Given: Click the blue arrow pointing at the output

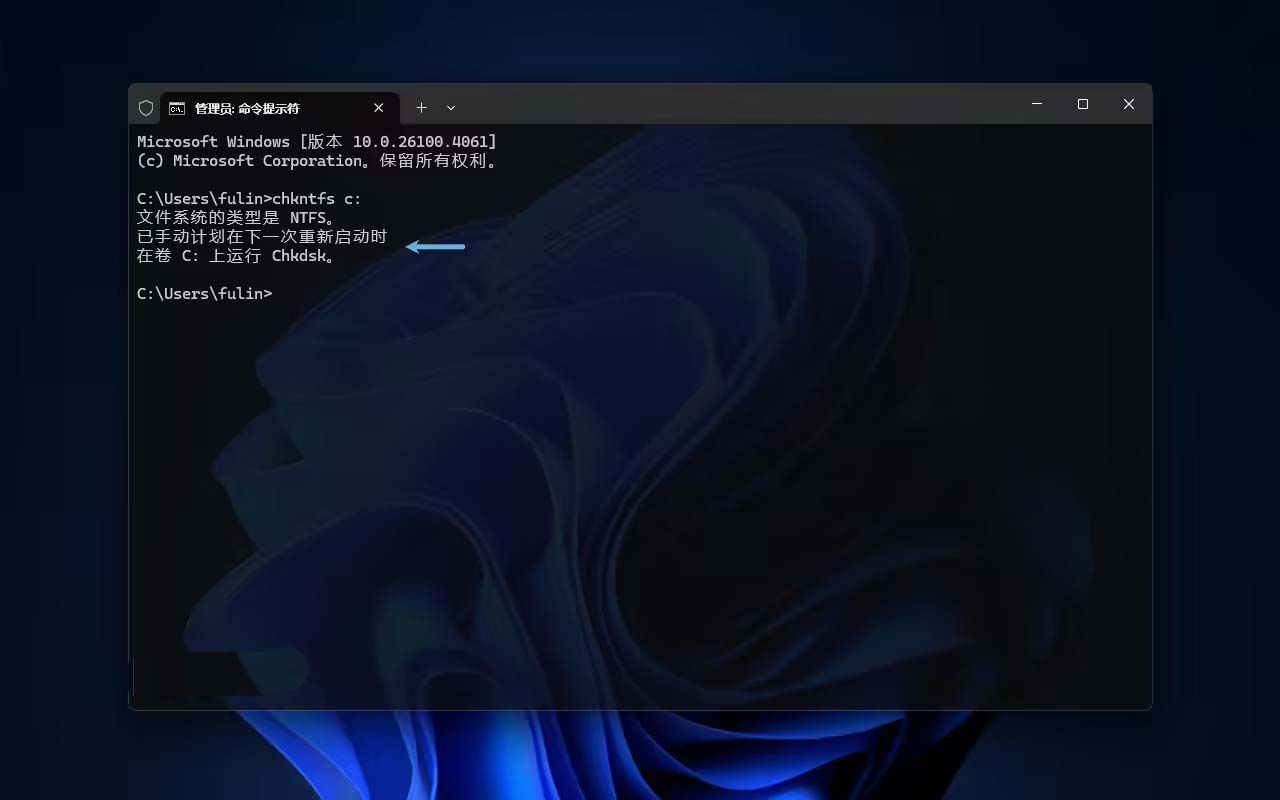Looking at the screenshot, I should click(436, 246).
